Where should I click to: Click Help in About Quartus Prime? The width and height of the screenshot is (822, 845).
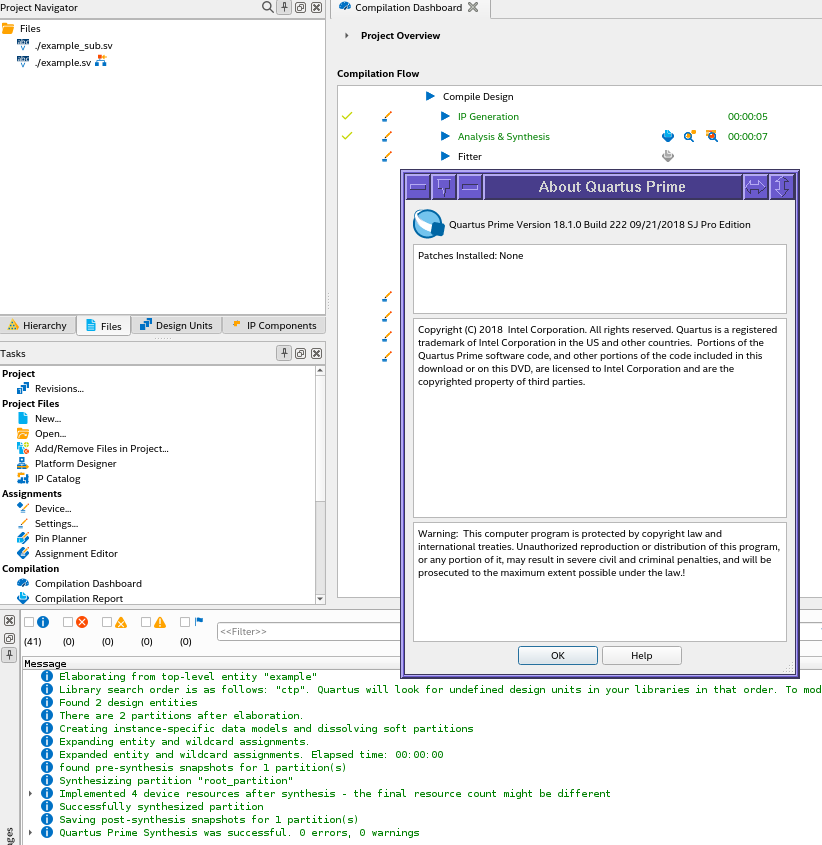click(x=641, y=655)
